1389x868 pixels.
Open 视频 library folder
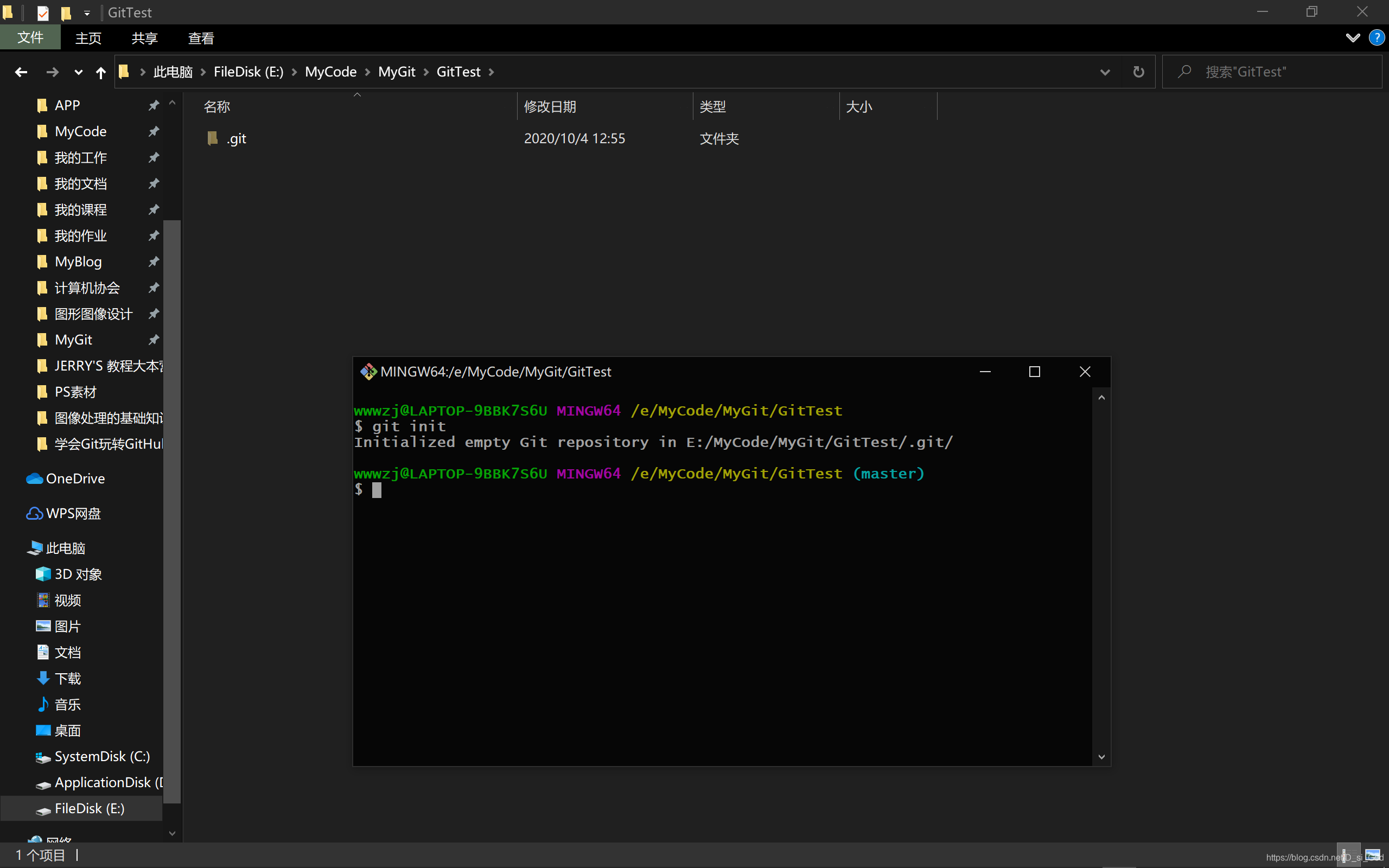67,600
